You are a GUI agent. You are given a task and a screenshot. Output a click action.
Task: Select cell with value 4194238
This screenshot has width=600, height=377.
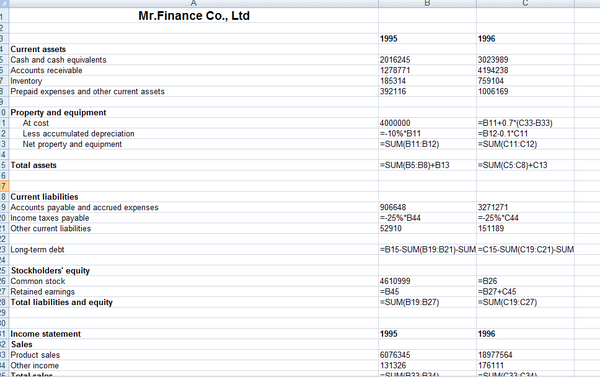coord(493,70)
